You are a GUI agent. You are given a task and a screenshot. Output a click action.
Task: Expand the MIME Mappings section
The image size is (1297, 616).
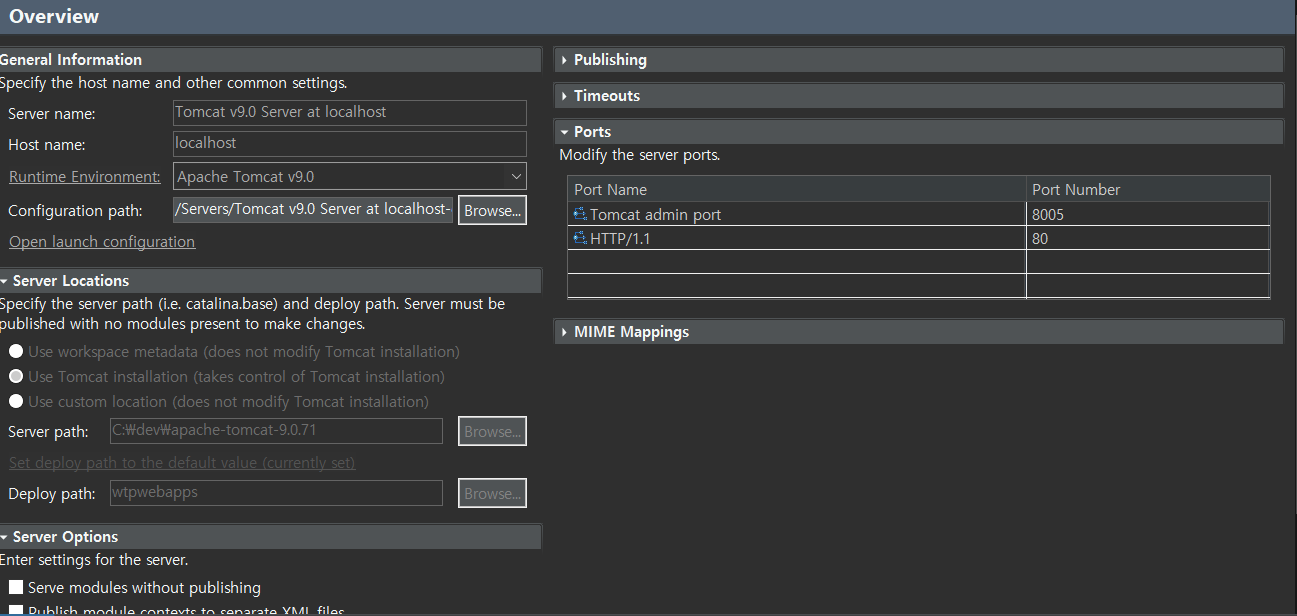[x=565, y=332]
